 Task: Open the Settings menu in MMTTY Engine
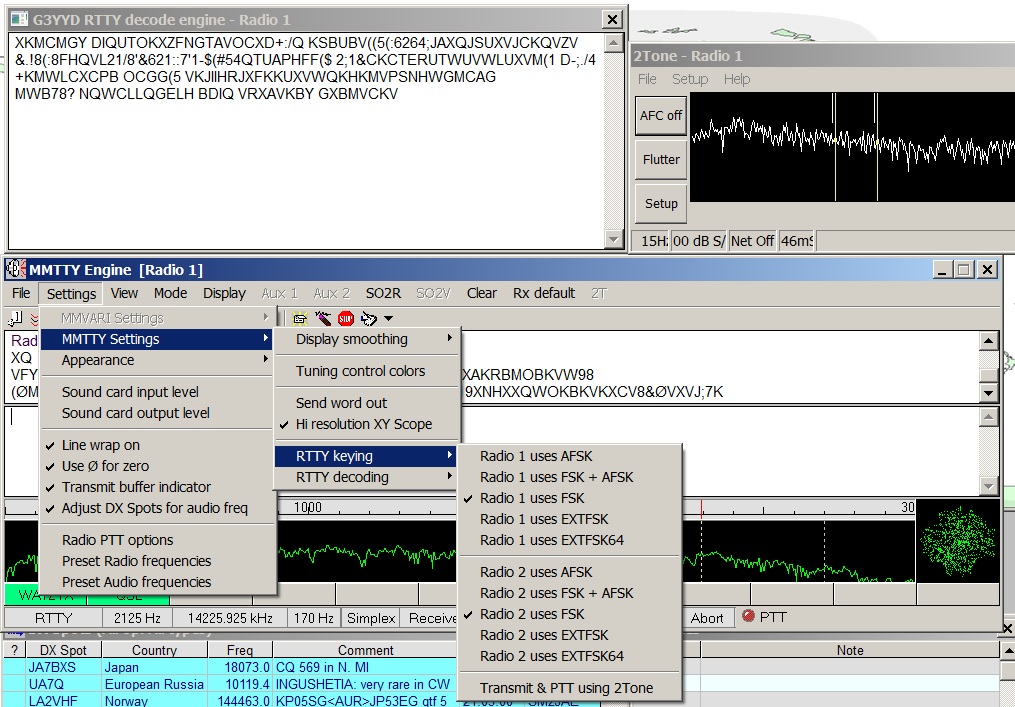tap(71, 293)
